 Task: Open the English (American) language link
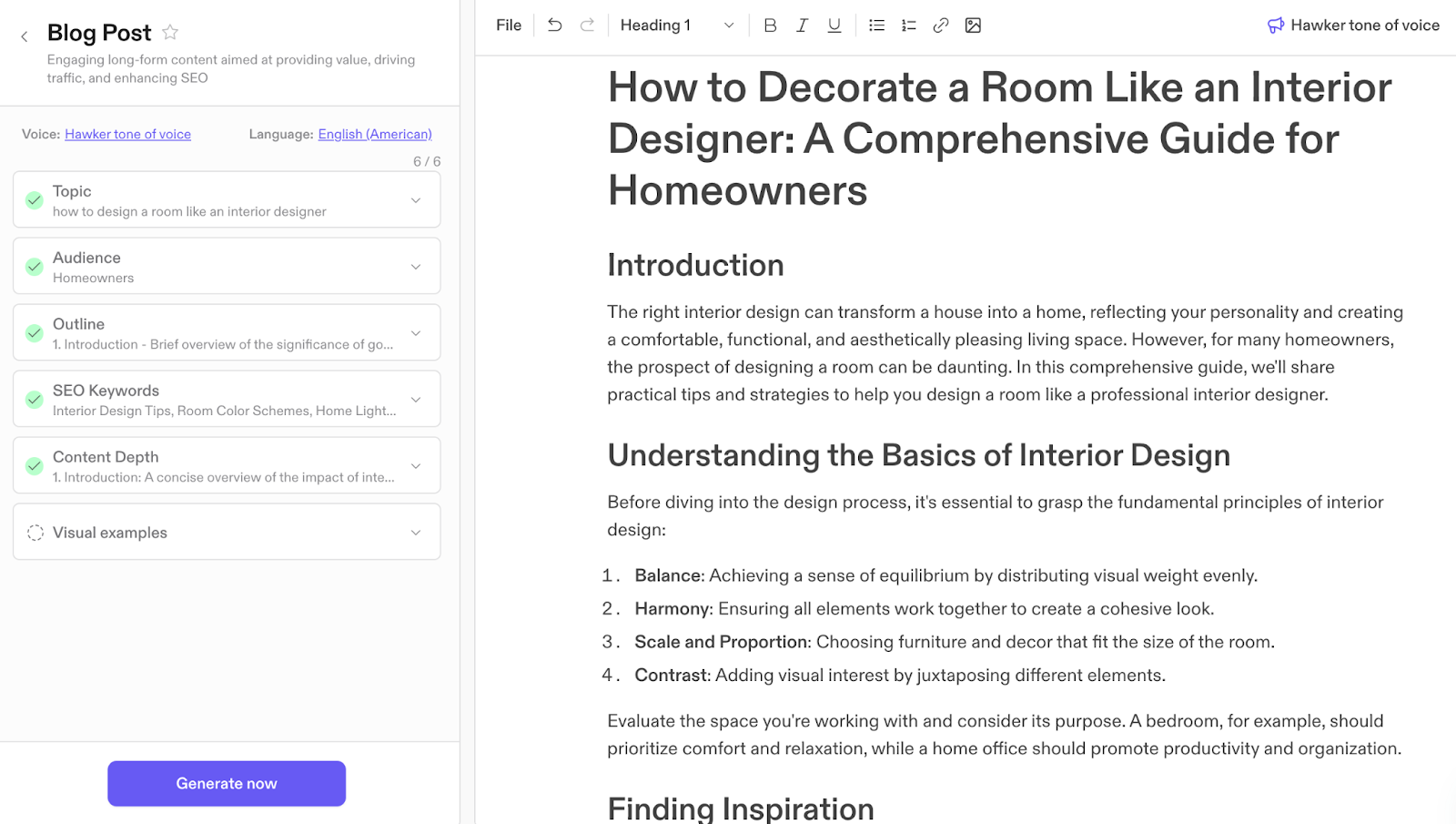[375, 134]
